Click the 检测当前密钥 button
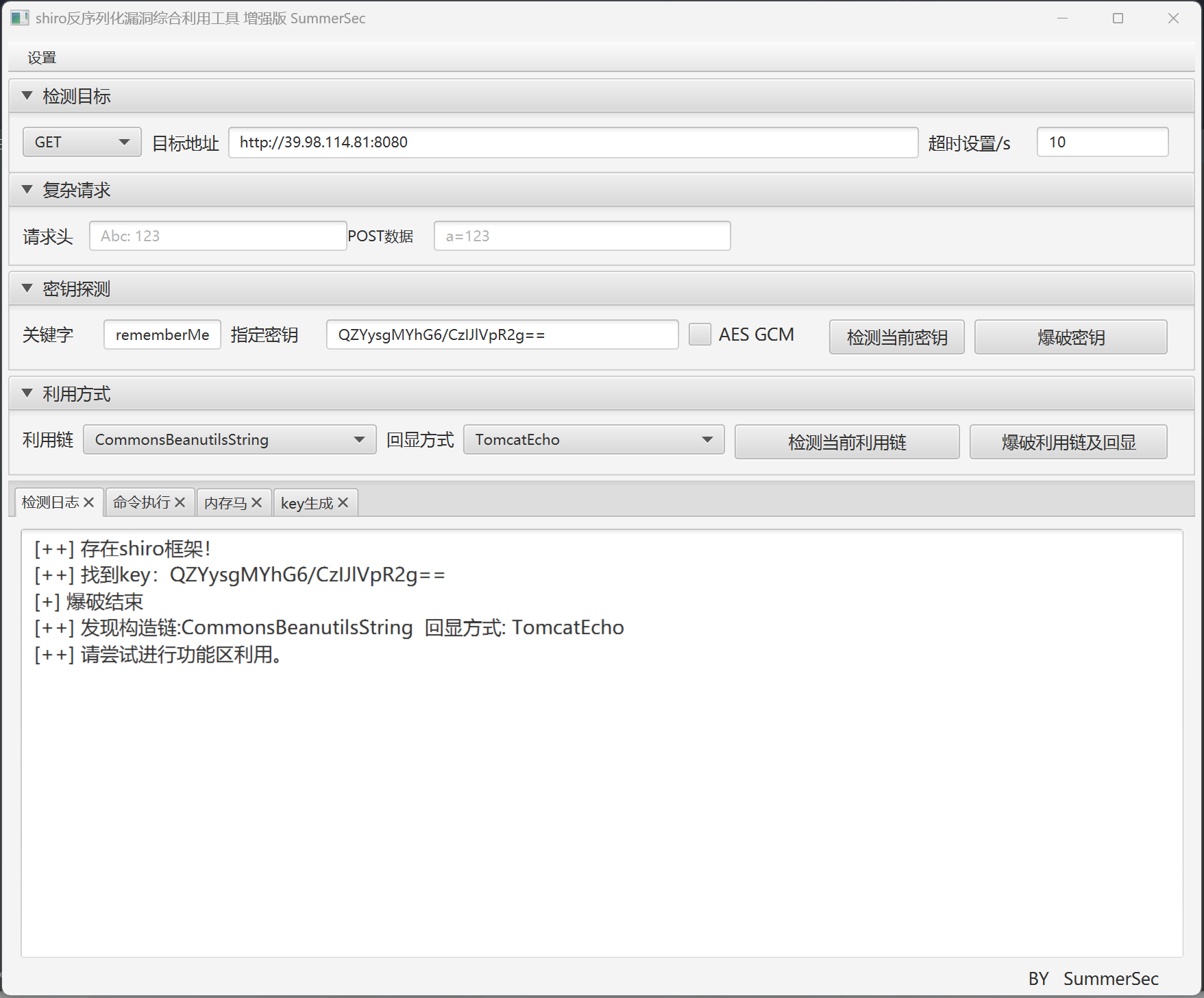1204x998 pixels. pyautogui.click(x=896, y=337)
